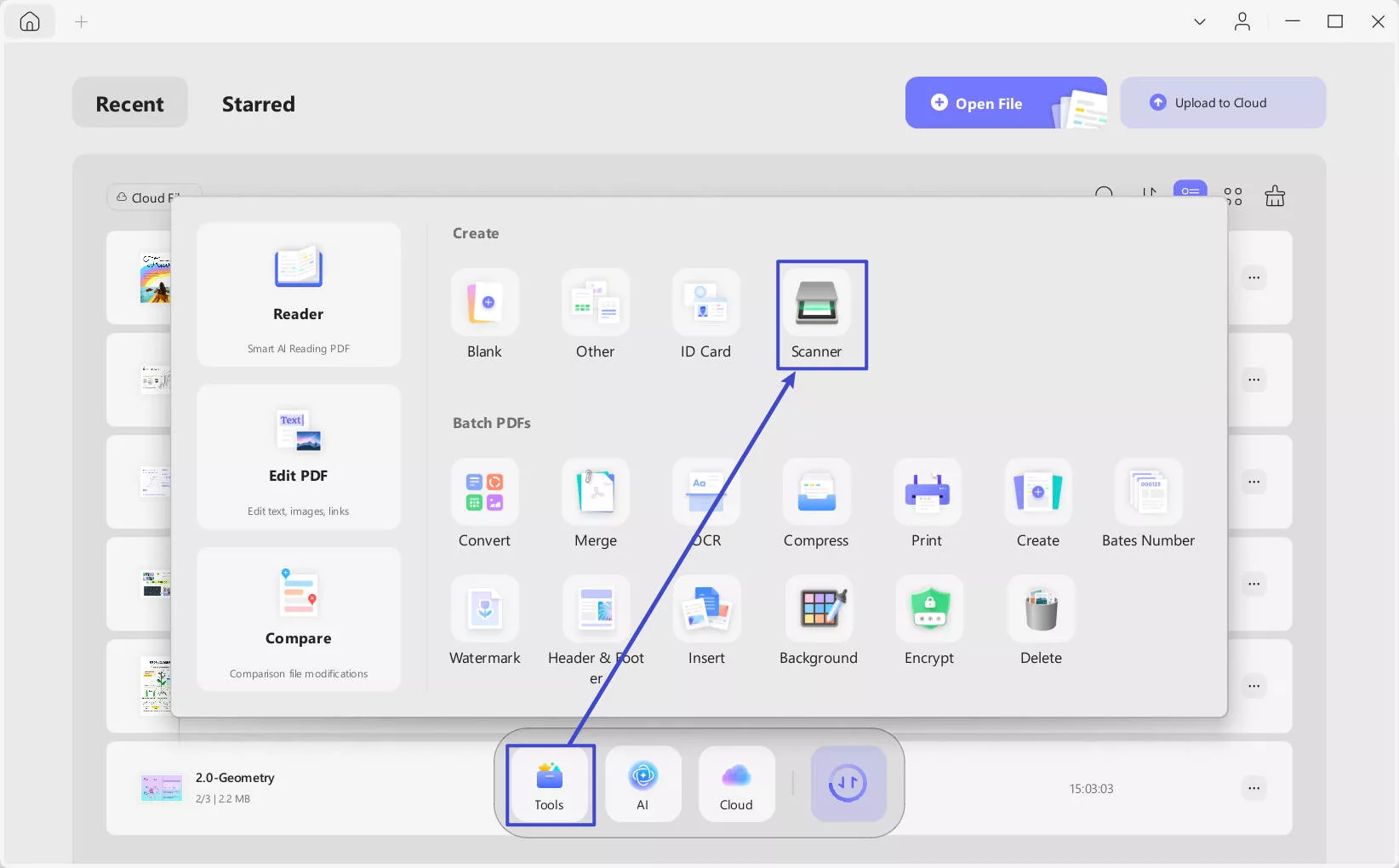The width and height of the screenshot is (1399, 868).
Task: Open the batch Delete tool
Action: [1042, 620]
